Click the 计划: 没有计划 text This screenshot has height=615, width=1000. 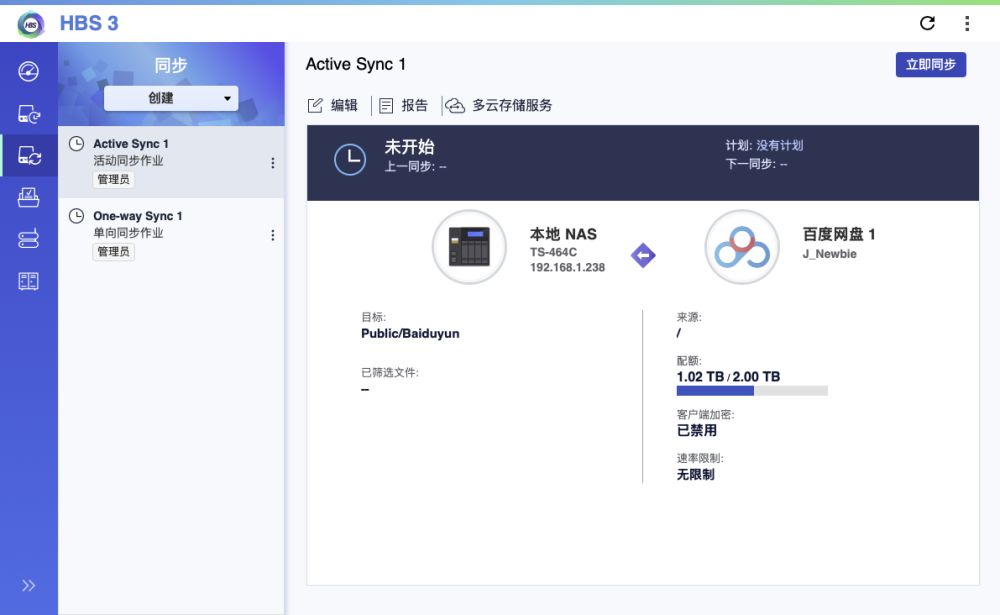764,145
